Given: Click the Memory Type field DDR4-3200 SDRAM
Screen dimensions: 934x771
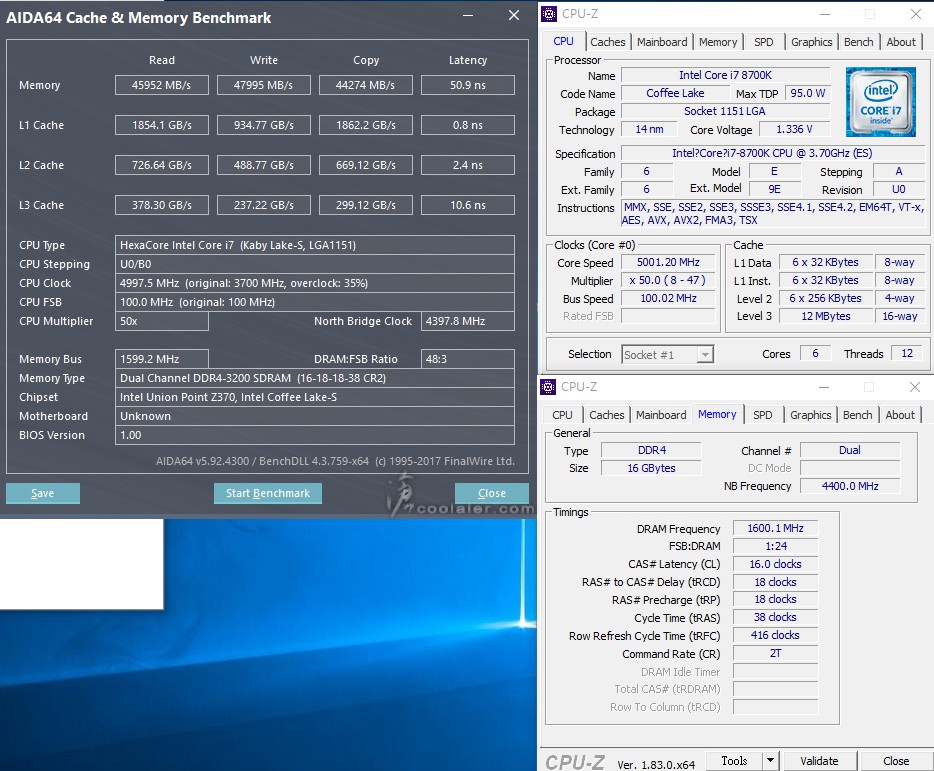Looking at the screenshot, I should coord(315,378).
